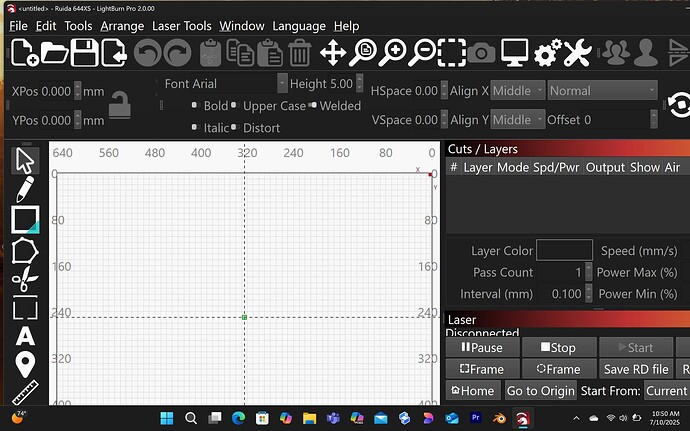Click the Pause button in Laser panel

[x=483, y=347]
